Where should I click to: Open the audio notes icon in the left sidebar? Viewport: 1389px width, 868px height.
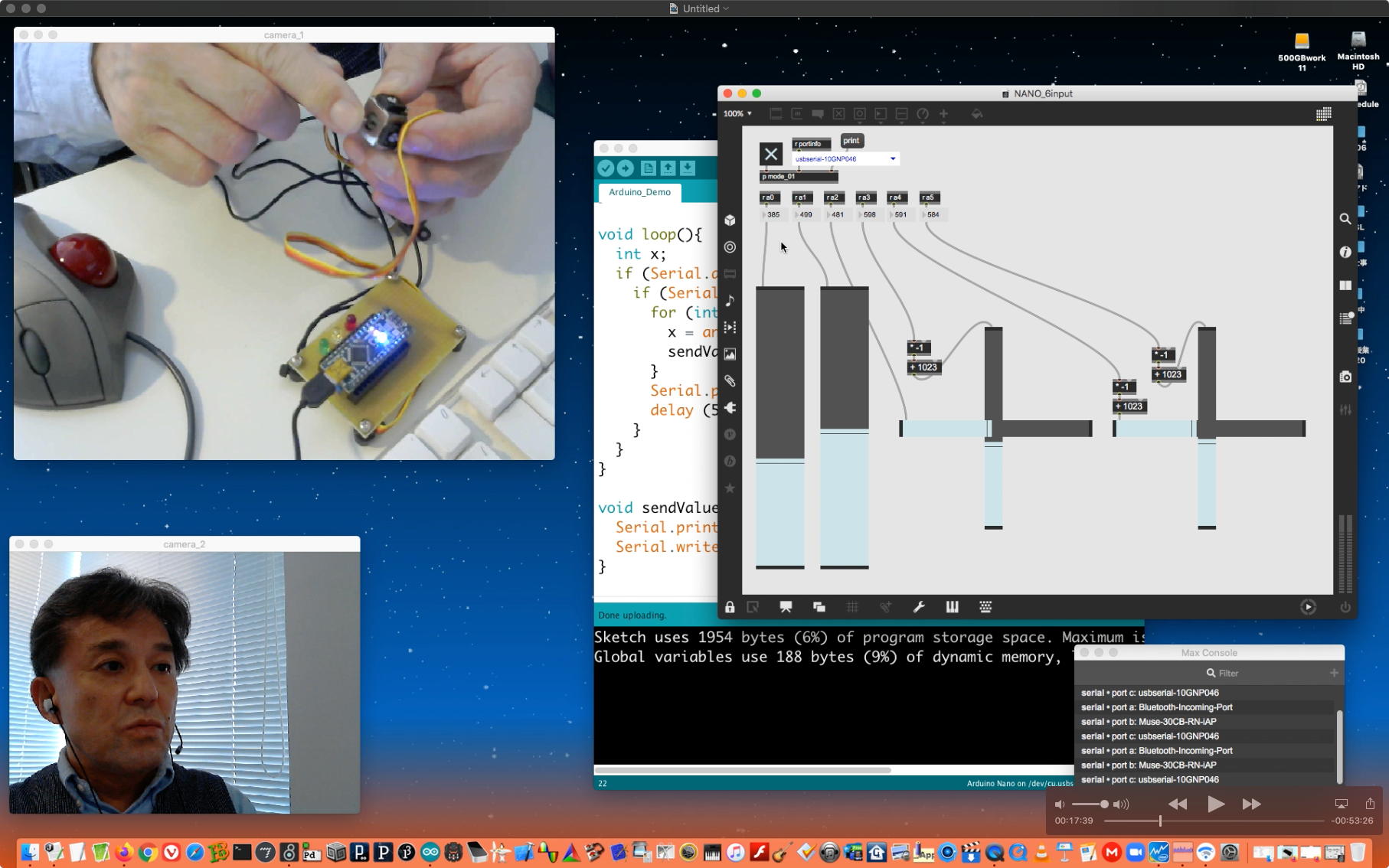pos(730,300)
